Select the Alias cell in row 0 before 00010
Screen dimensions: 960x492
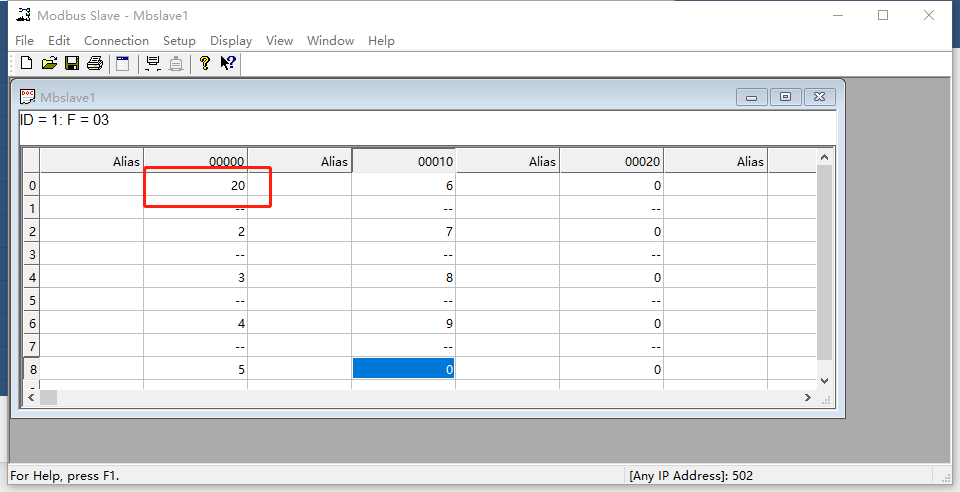point(299,185)
